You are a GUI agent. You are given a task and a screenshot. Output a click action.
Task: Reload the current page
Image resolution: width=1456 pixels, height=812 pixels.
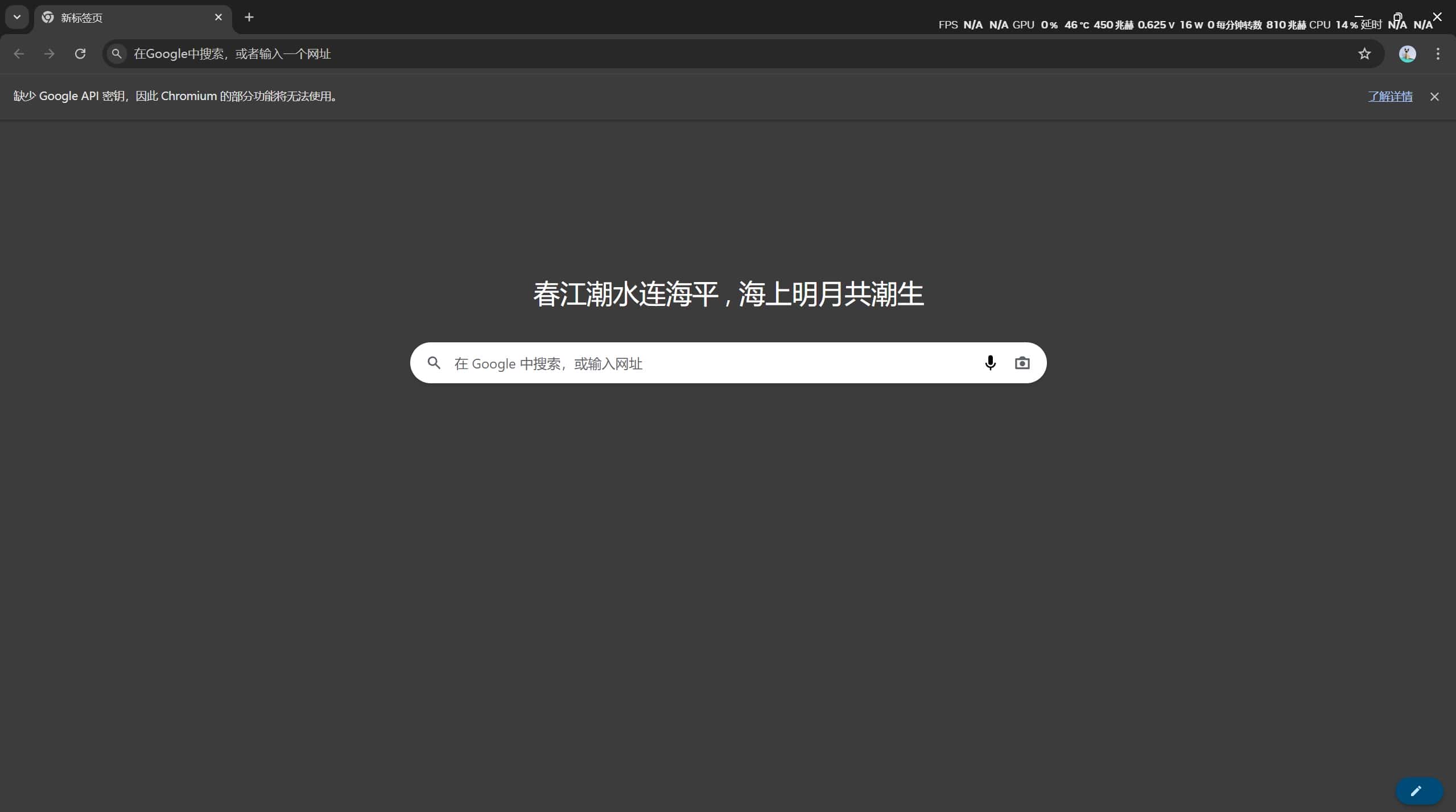[x=80, y=53]
